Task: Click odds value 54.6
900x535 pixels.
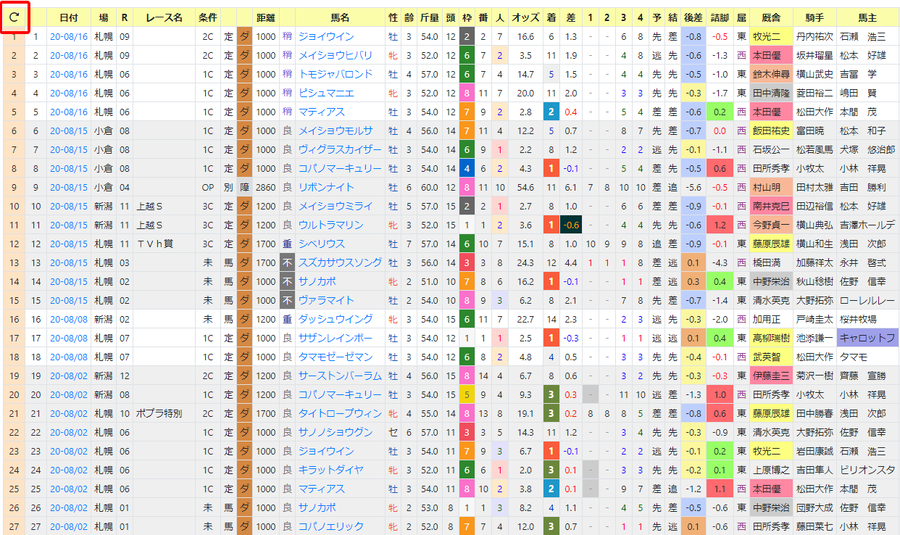Action: (525, 187)
